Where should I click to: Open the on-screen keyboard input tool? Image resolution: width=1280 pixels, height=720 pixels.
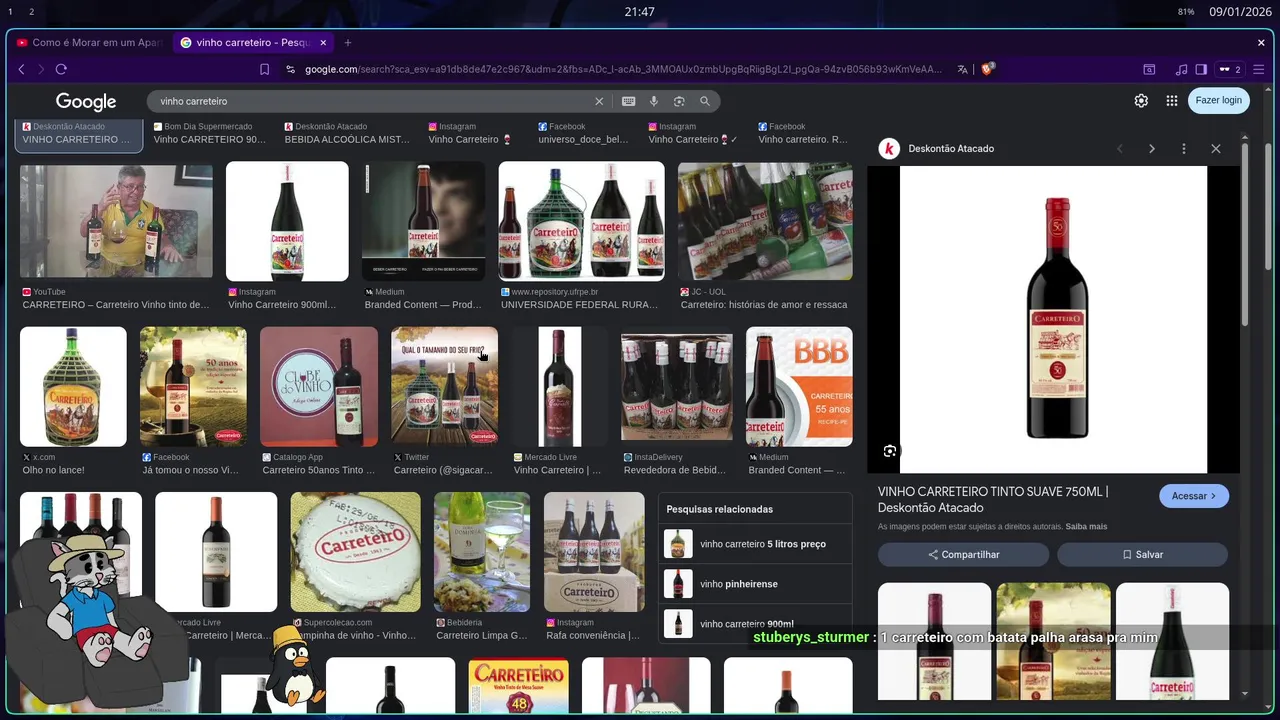click(628, 101)
